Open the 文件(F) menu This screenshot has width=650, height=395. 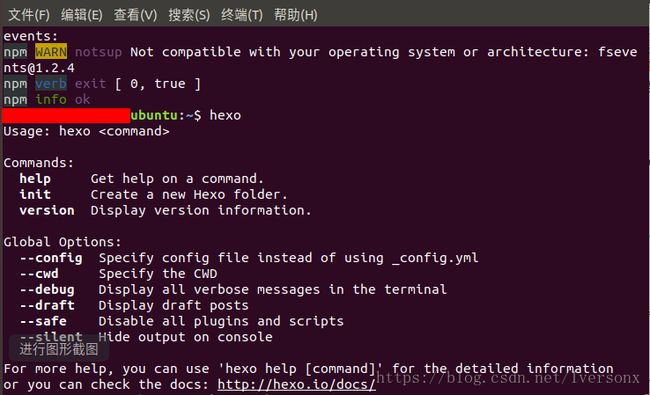[x=29, y=15]
